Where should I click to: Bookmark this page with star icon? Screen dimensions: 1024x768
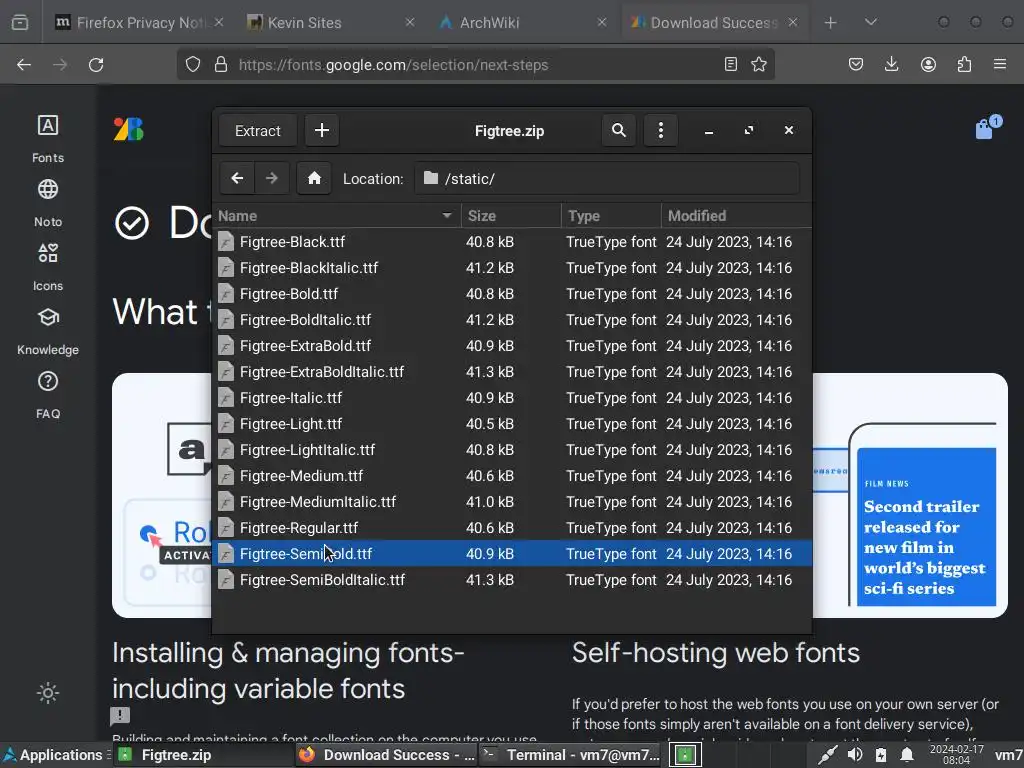(x=759, y=64)
